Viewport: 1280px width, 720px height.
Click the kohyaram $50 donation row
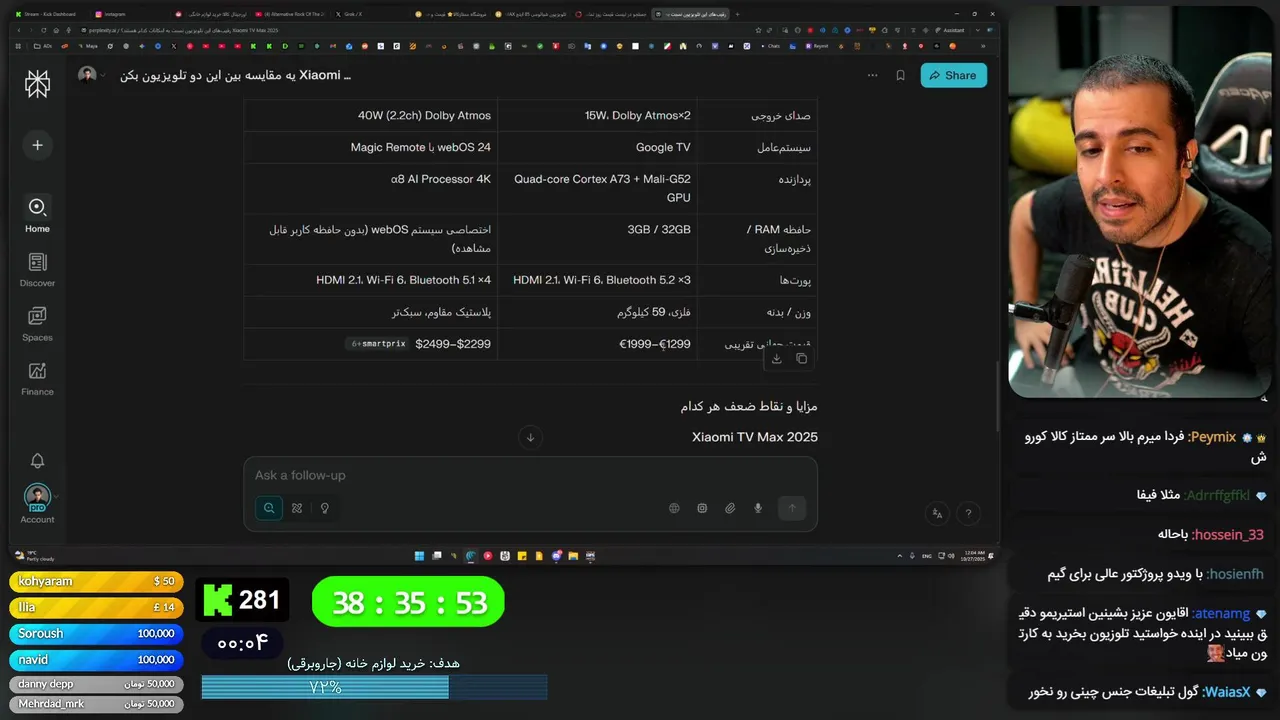pyautogui.click(x=97, y=581)
